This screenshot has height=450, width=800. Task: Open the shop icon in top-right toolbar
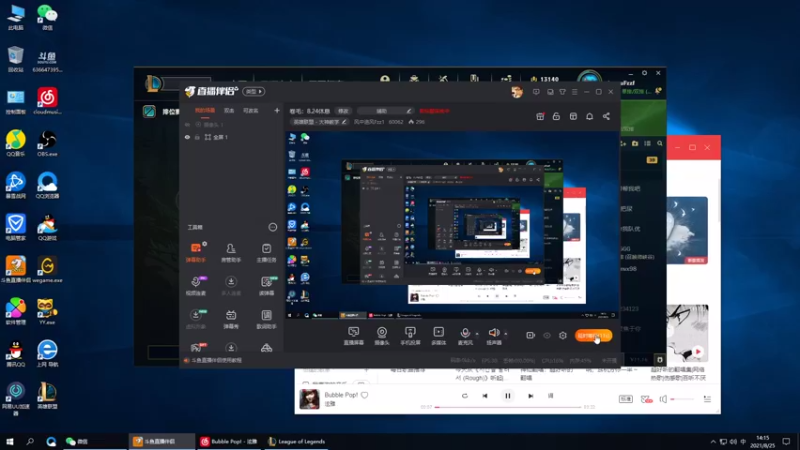[x=573, y=116]
